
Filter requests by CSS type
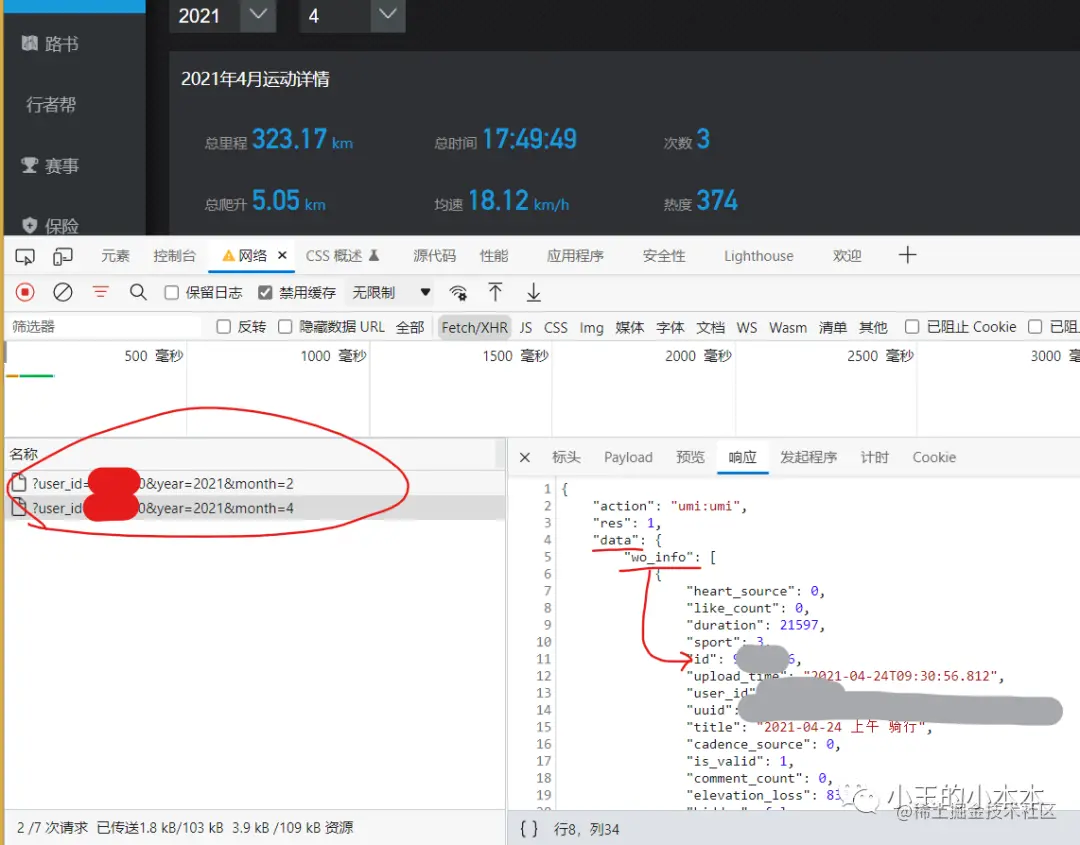(x=556, y=327)
